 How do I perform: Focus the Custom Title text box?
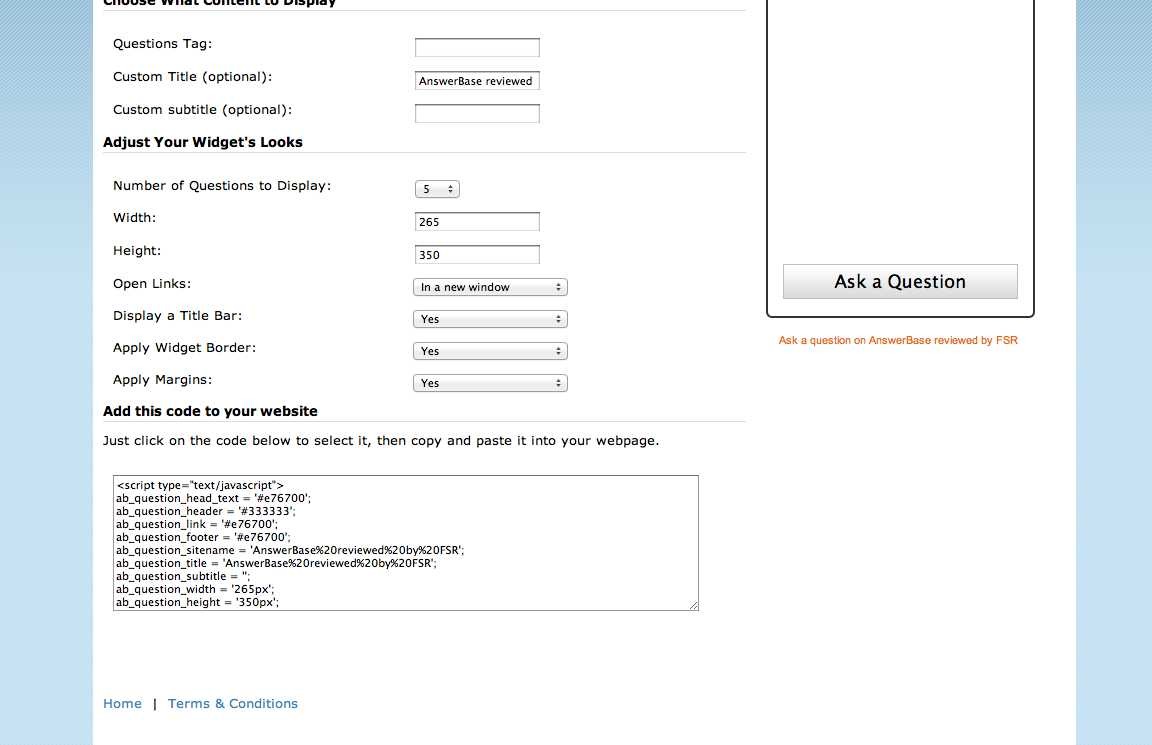(x=477, y=81)
